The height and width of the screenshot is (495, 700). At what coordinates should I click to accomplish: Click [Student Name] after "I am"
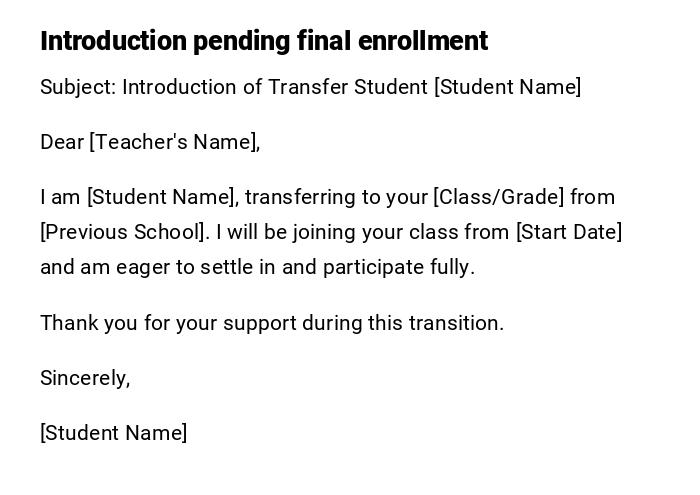coord(161,197)
